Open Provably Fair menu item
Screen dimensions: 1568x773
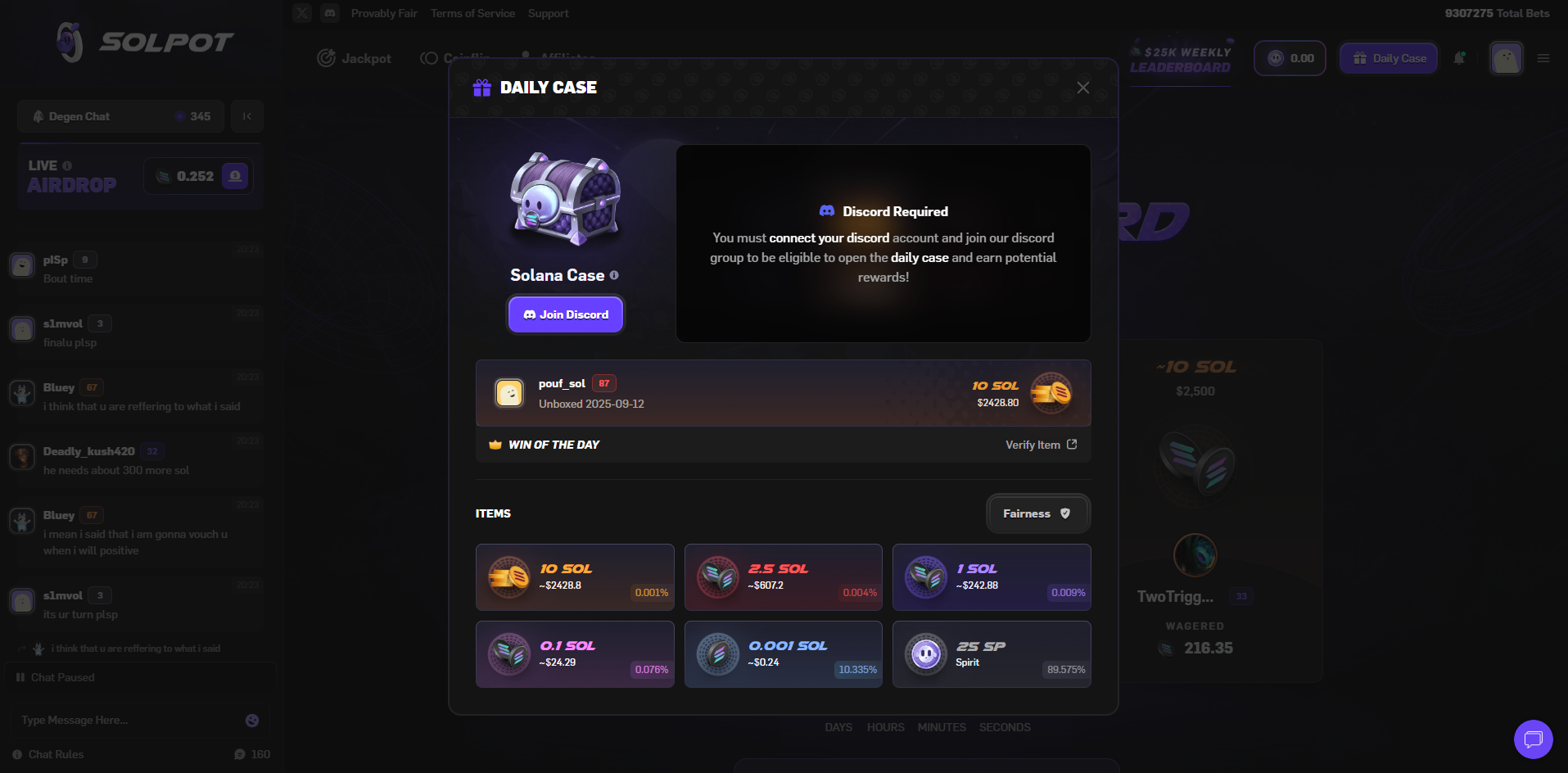(384, 13)
